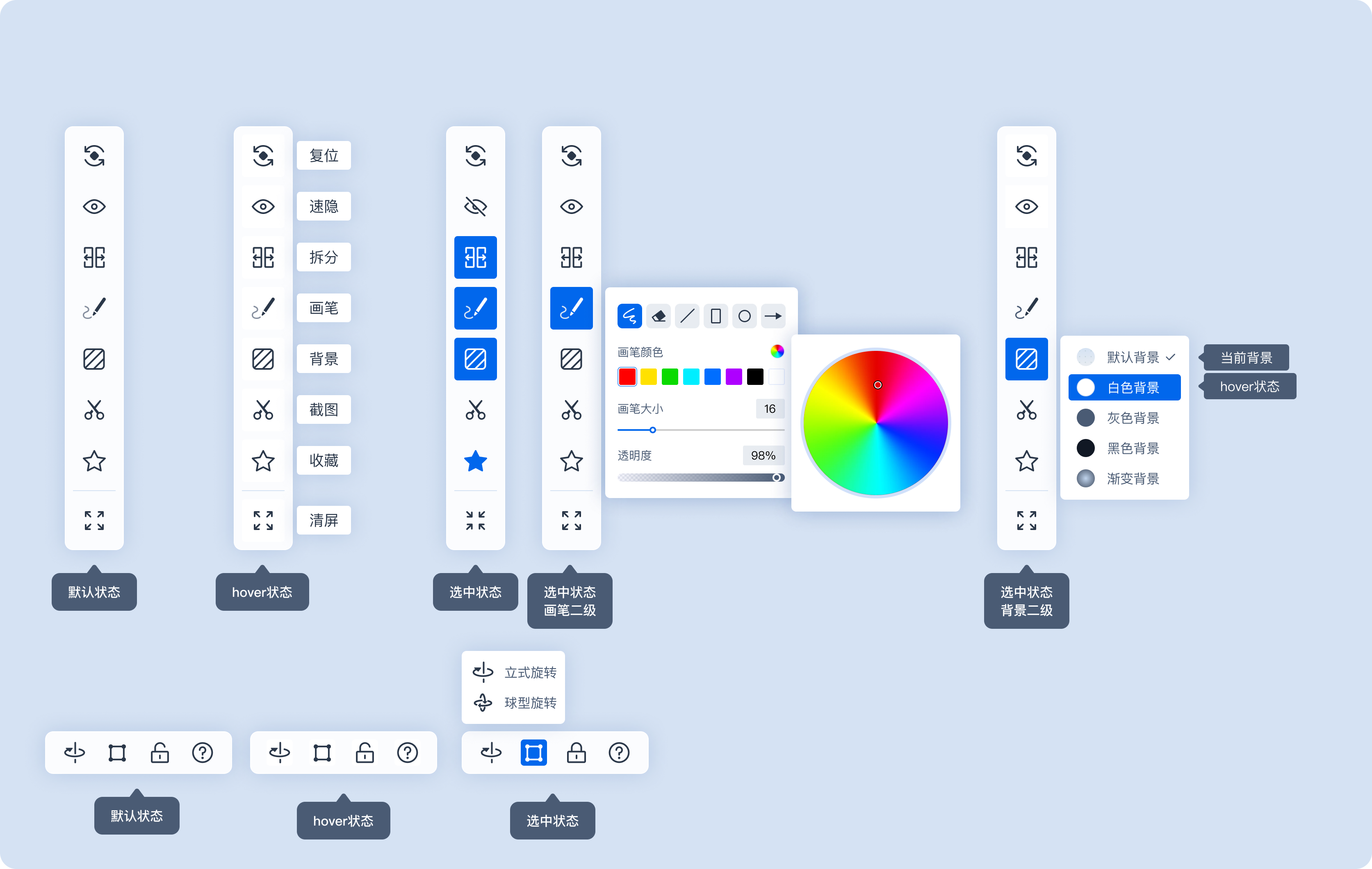The width and height of the screenshot is (1372, 869).
Task: Click the highlighted frame-select icon in bottom bar
Action: coord(533,753)
